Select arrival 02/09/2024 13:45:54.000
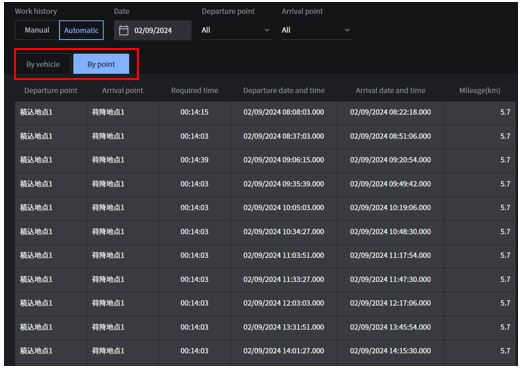Image resolution: width=524 pixels, height=372 pixels. [x=390, y=328]
